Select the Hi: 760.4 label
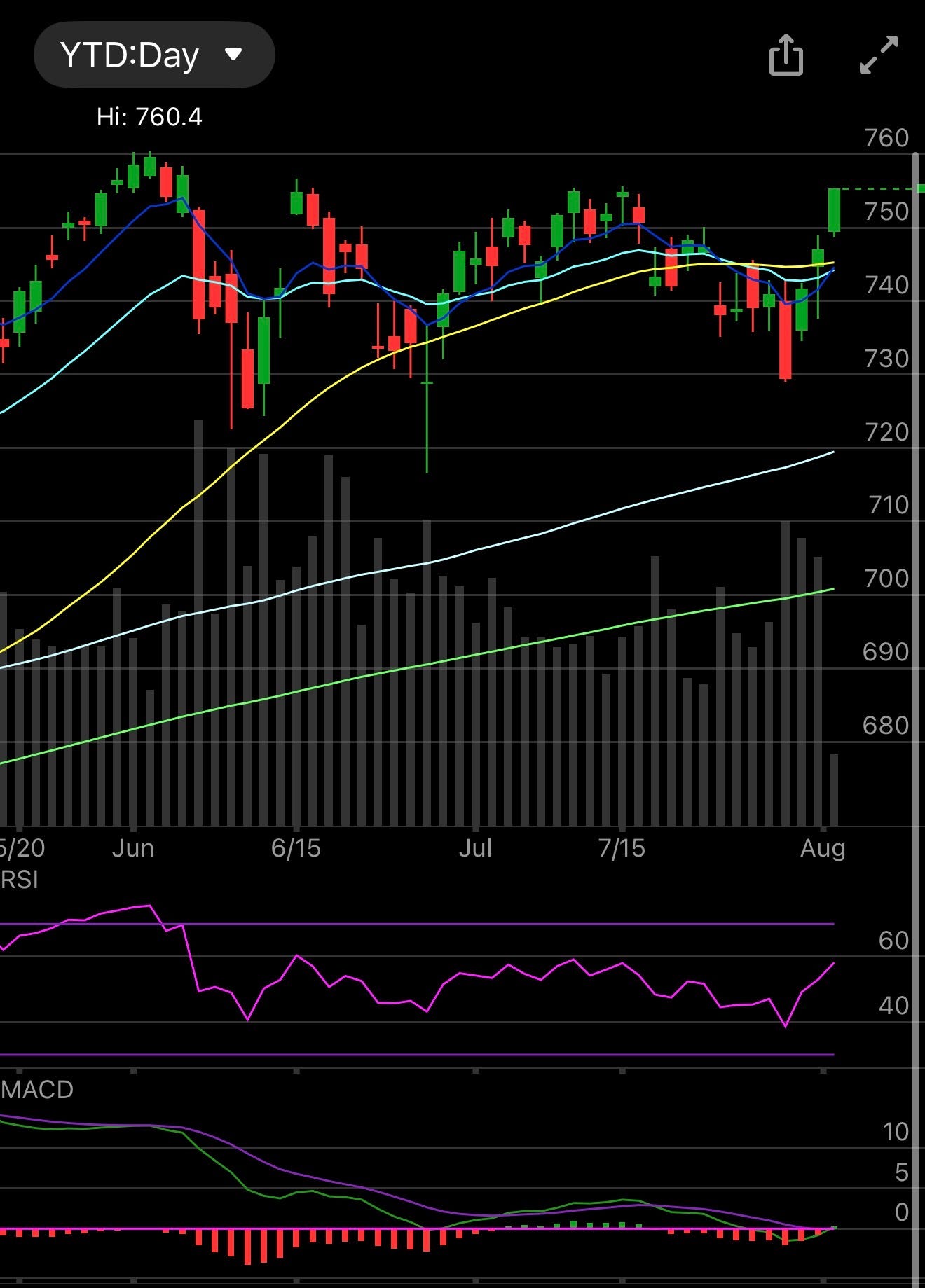Screen dimensions: 925x1288 tap(149, 117)
